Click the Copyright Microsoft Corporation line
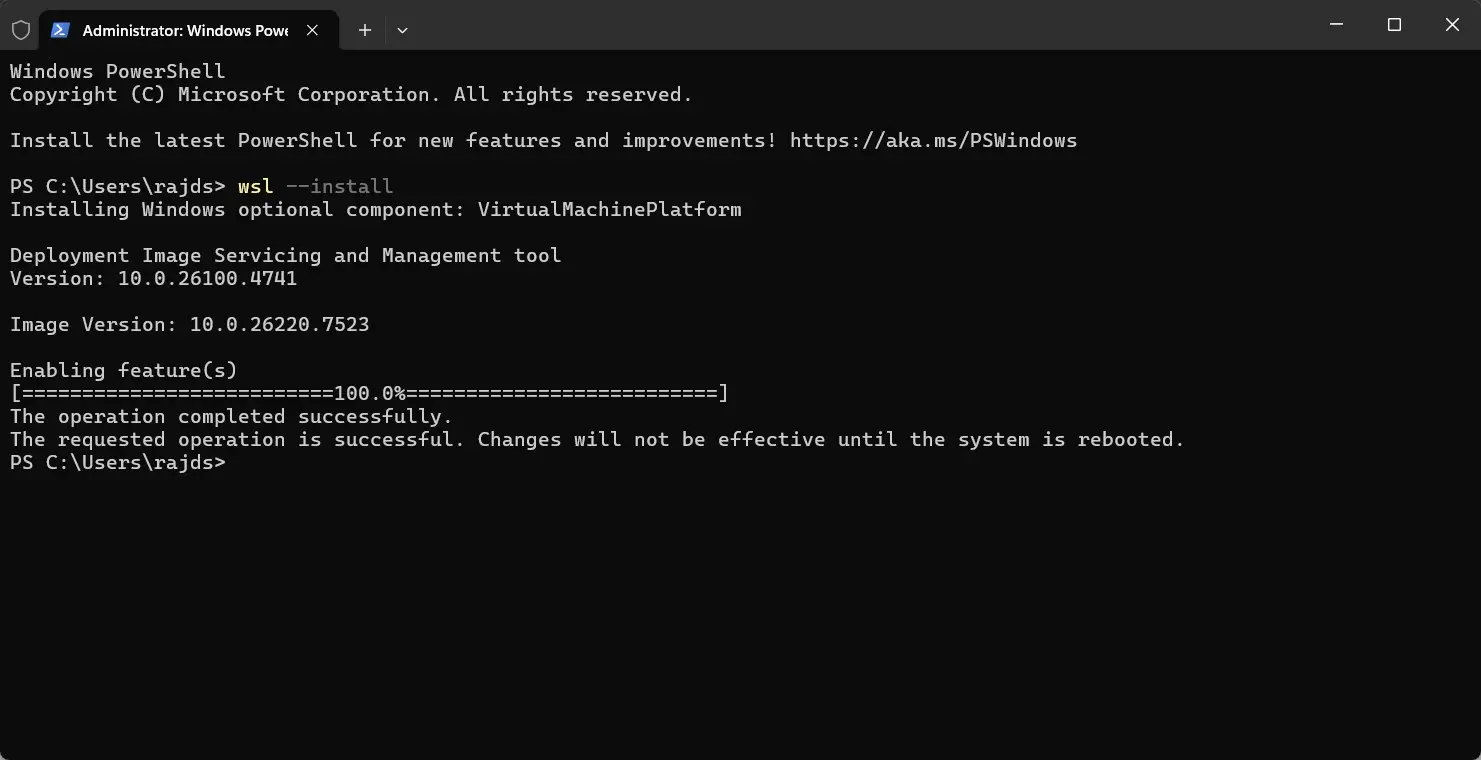The image size is (1481, 760). pyautogui.click(x=350, y=95)
